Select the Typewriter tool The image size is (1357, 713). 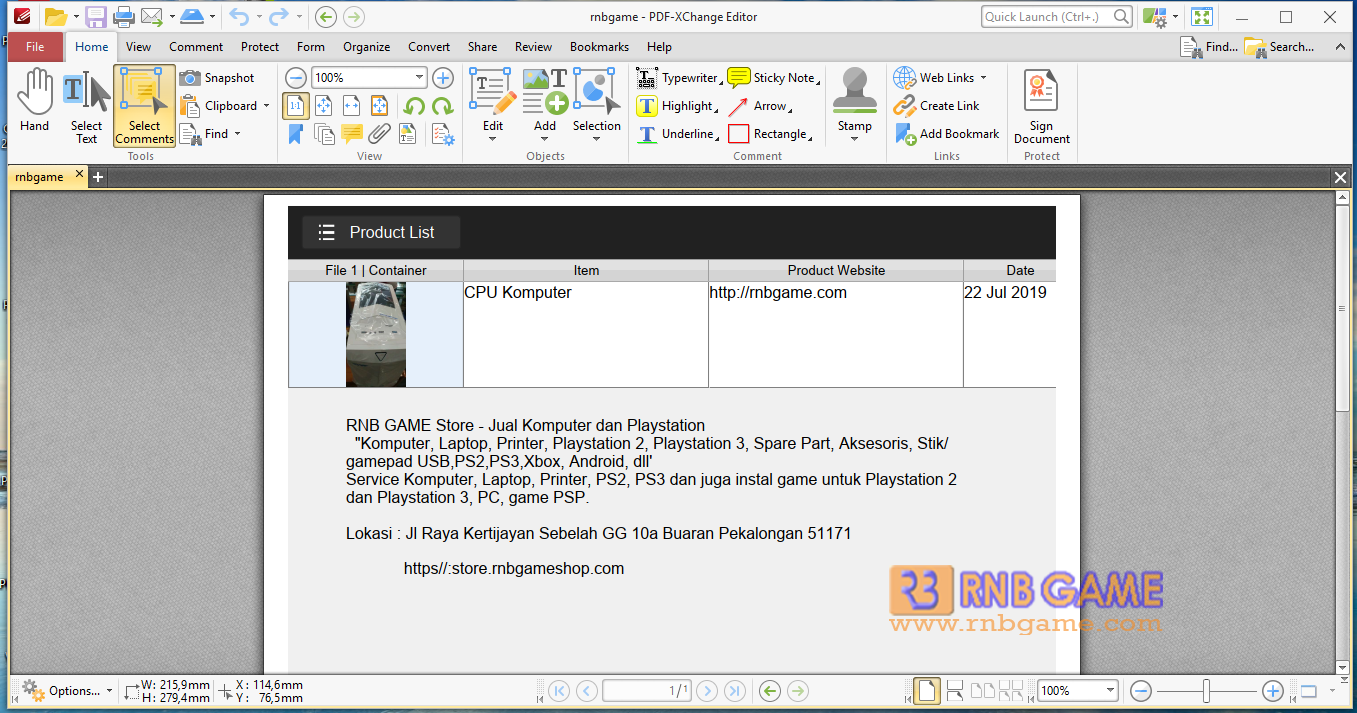pos(679,78)
